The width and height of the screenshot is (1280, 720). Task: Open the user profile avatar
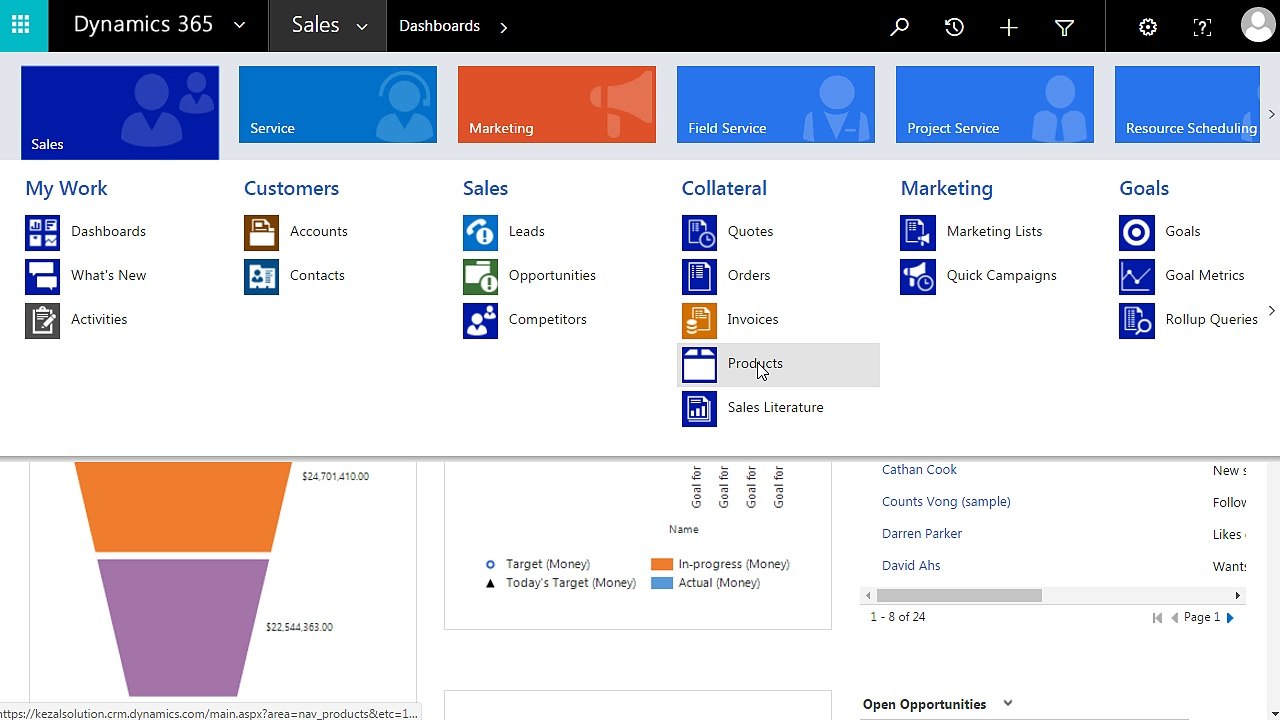click(1257, 25)
